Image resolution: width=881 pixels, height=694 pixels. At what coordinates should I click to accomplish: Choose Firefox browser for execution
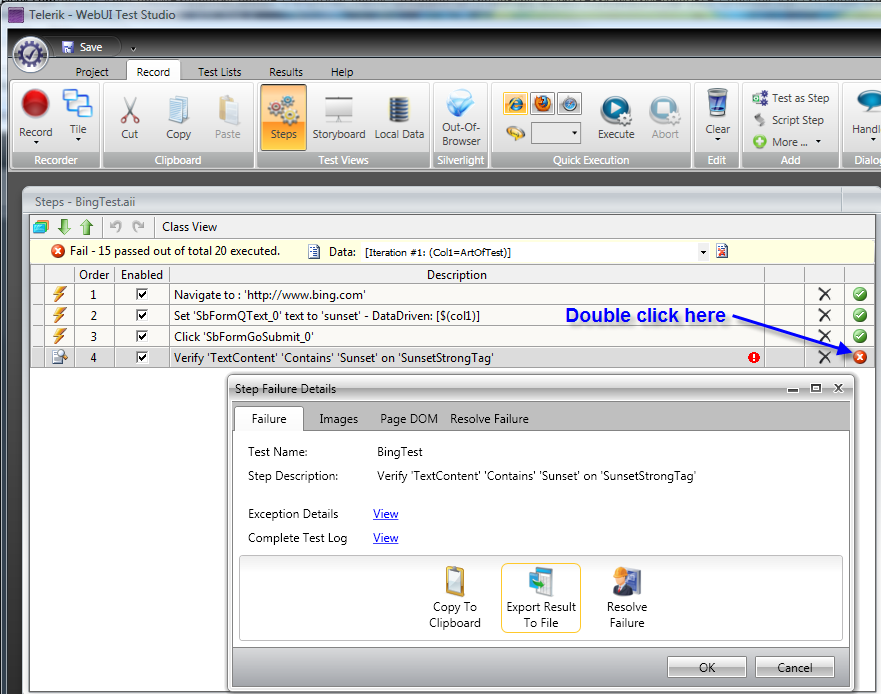pos(542,103)
